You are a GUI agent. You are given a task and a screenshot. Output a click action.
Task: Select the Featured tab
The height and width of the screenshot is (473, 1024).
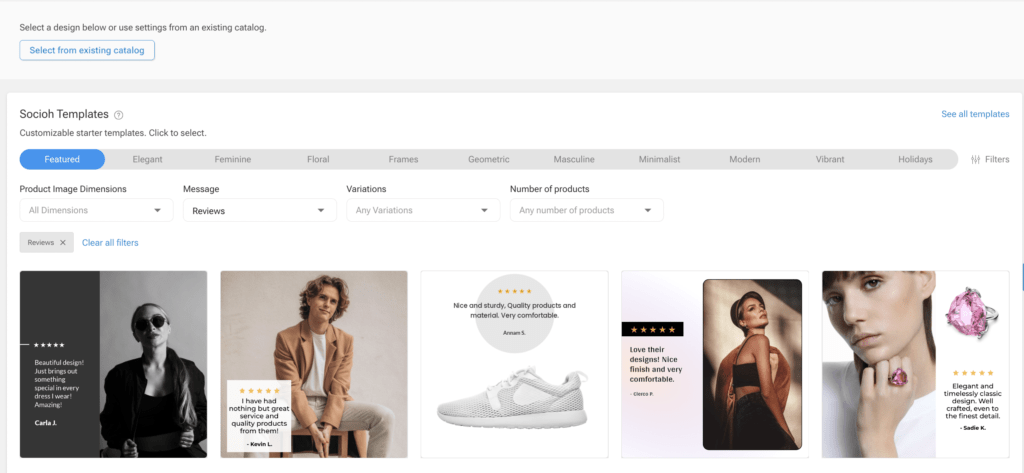click(x=62, y=159)
